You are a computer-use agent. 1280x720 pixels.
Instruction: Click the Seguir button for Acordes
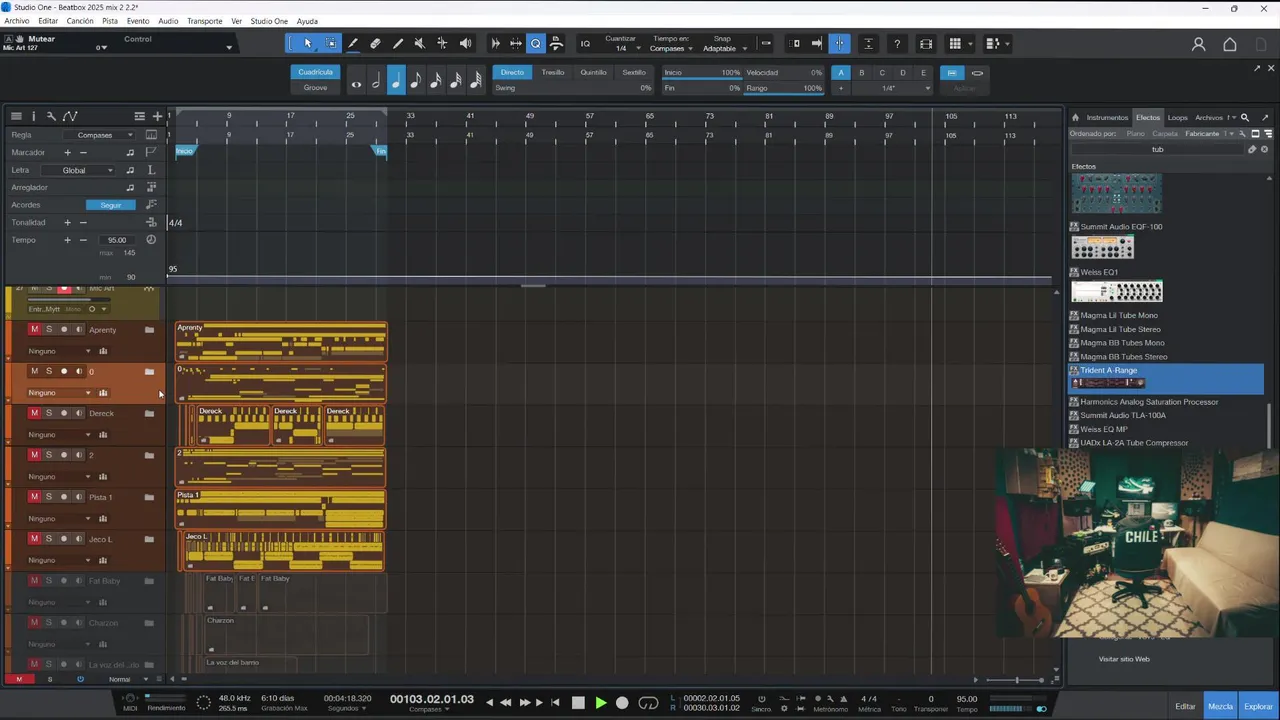point(111,205)
